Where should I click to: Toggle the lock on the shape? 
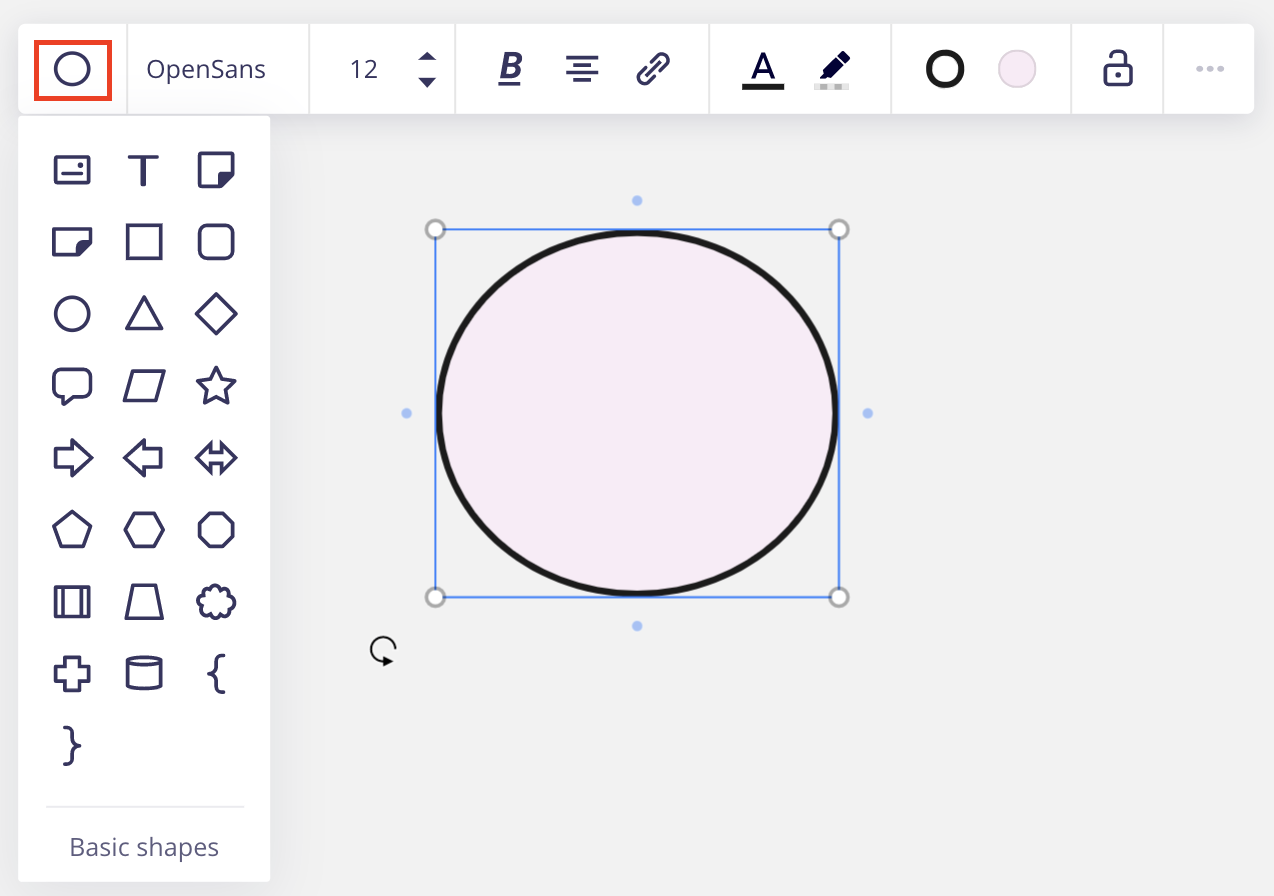click(1117, 69)
